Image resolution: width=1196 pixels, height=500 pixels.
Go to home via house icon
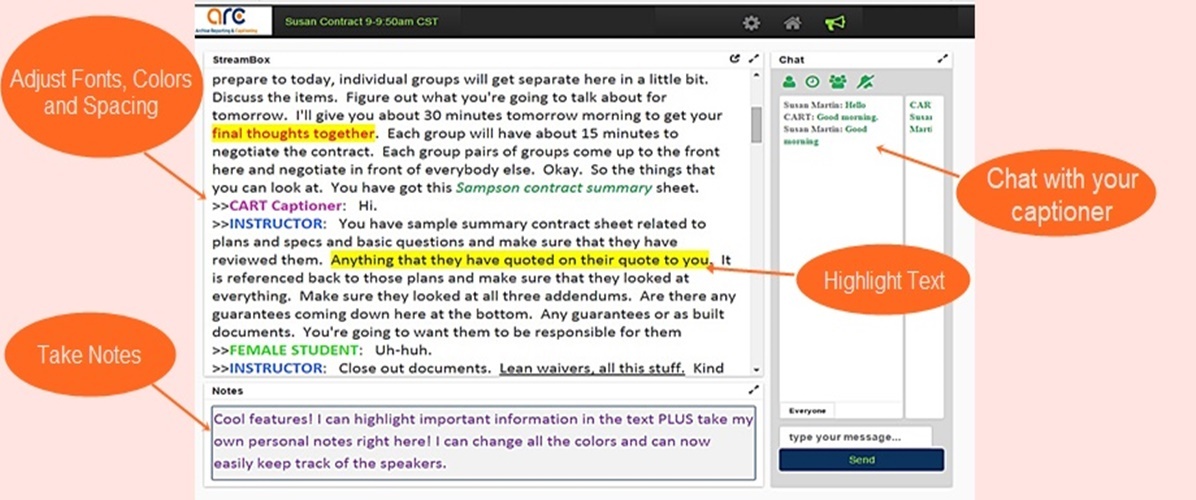[x=792, y=22]
